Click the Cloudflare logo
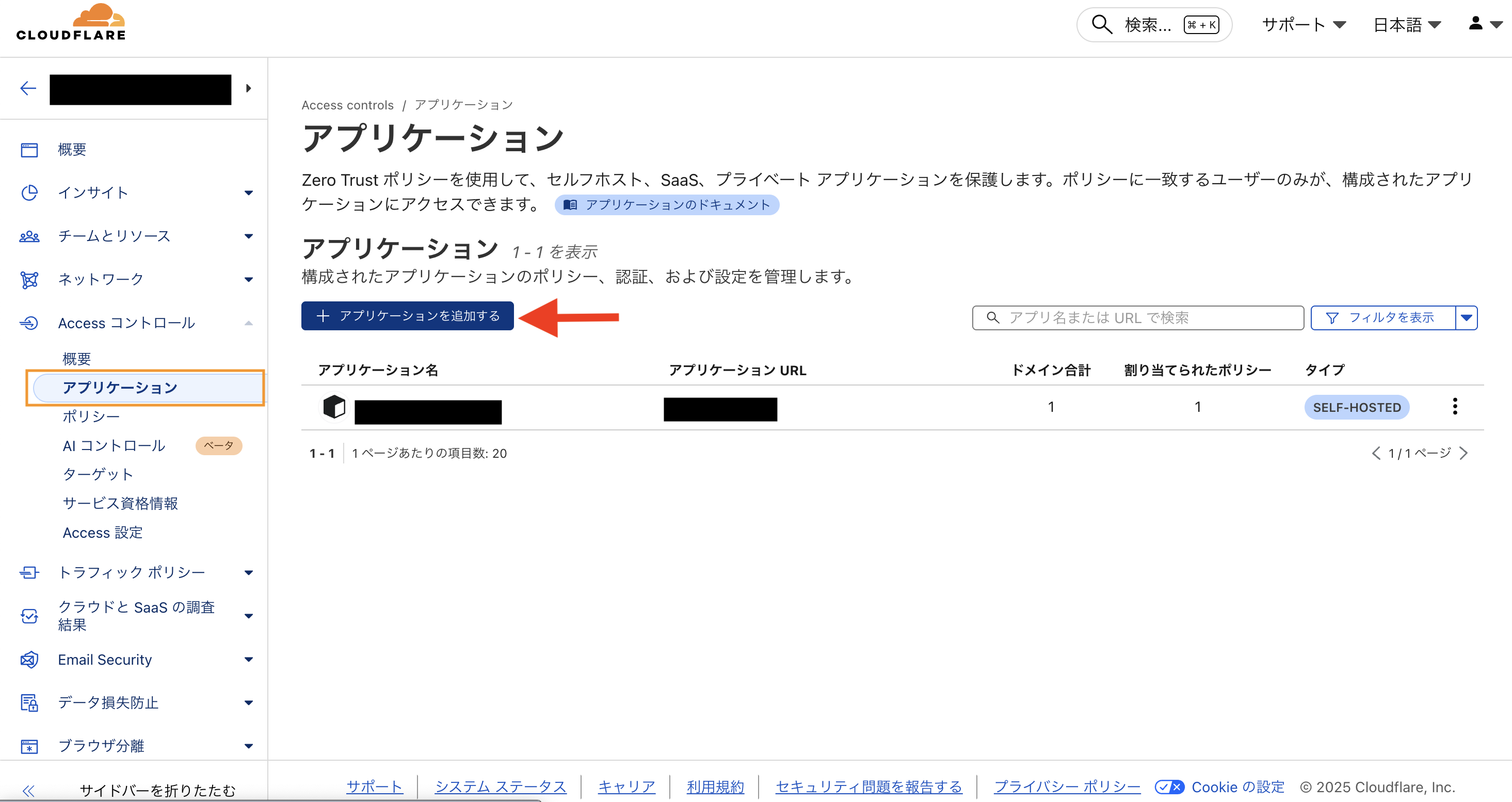The image size is (1512, 802). [x=71, y=24]
